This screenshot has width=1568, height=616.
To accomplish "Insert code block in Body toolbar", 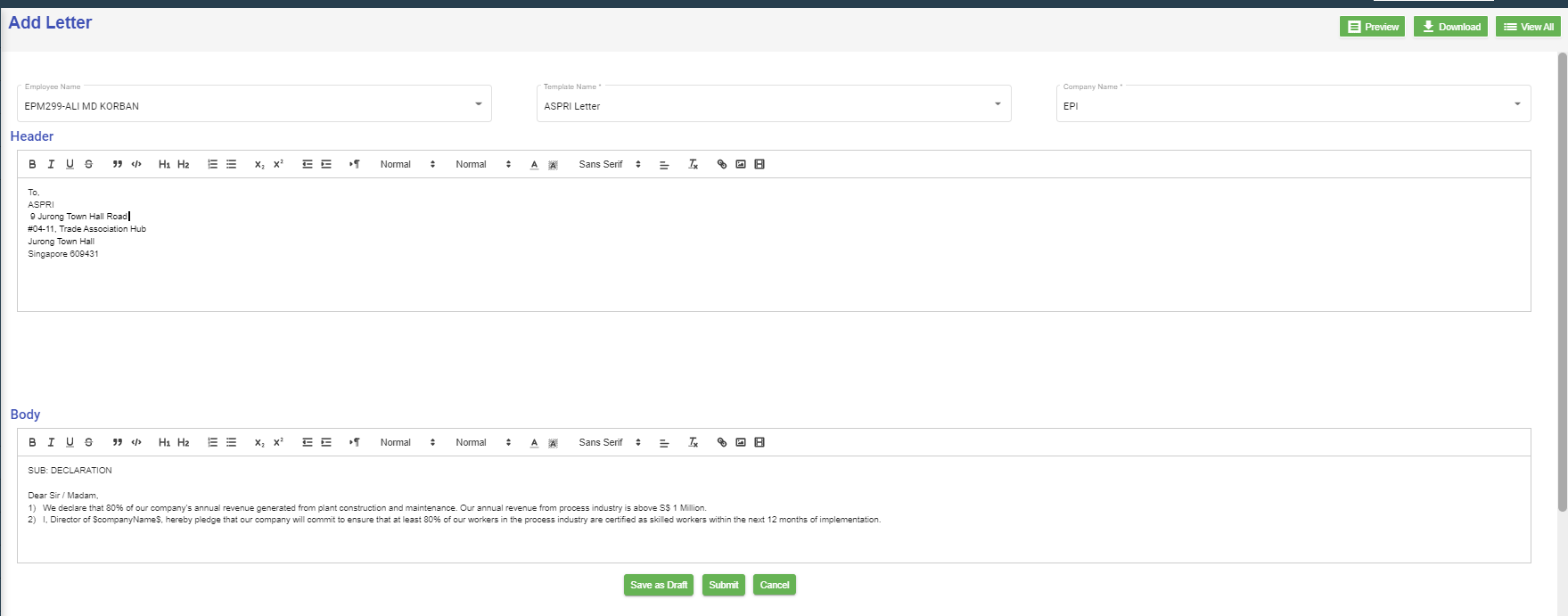I will pyautogui.click(x=136, y=442).
